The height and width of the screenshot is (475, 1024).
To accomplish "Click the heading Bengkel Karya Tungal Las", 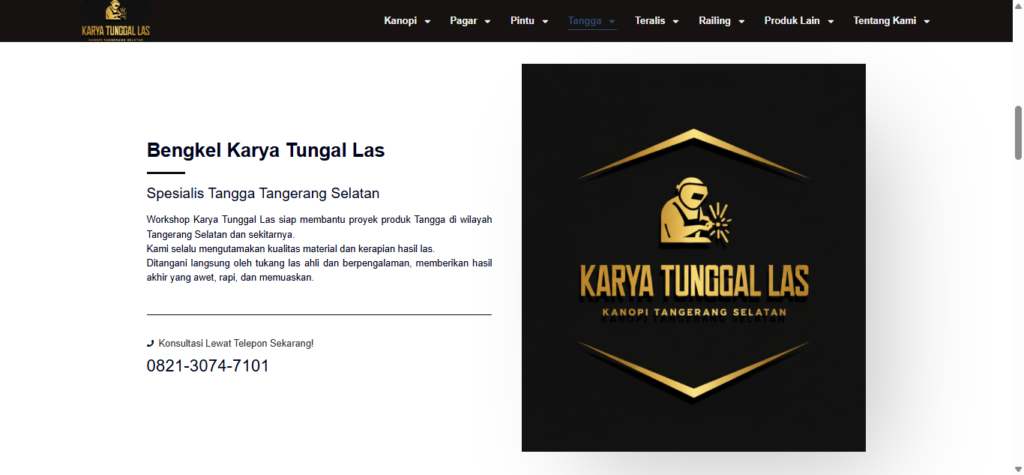I will pyautogui.click(x=266, y=150).
